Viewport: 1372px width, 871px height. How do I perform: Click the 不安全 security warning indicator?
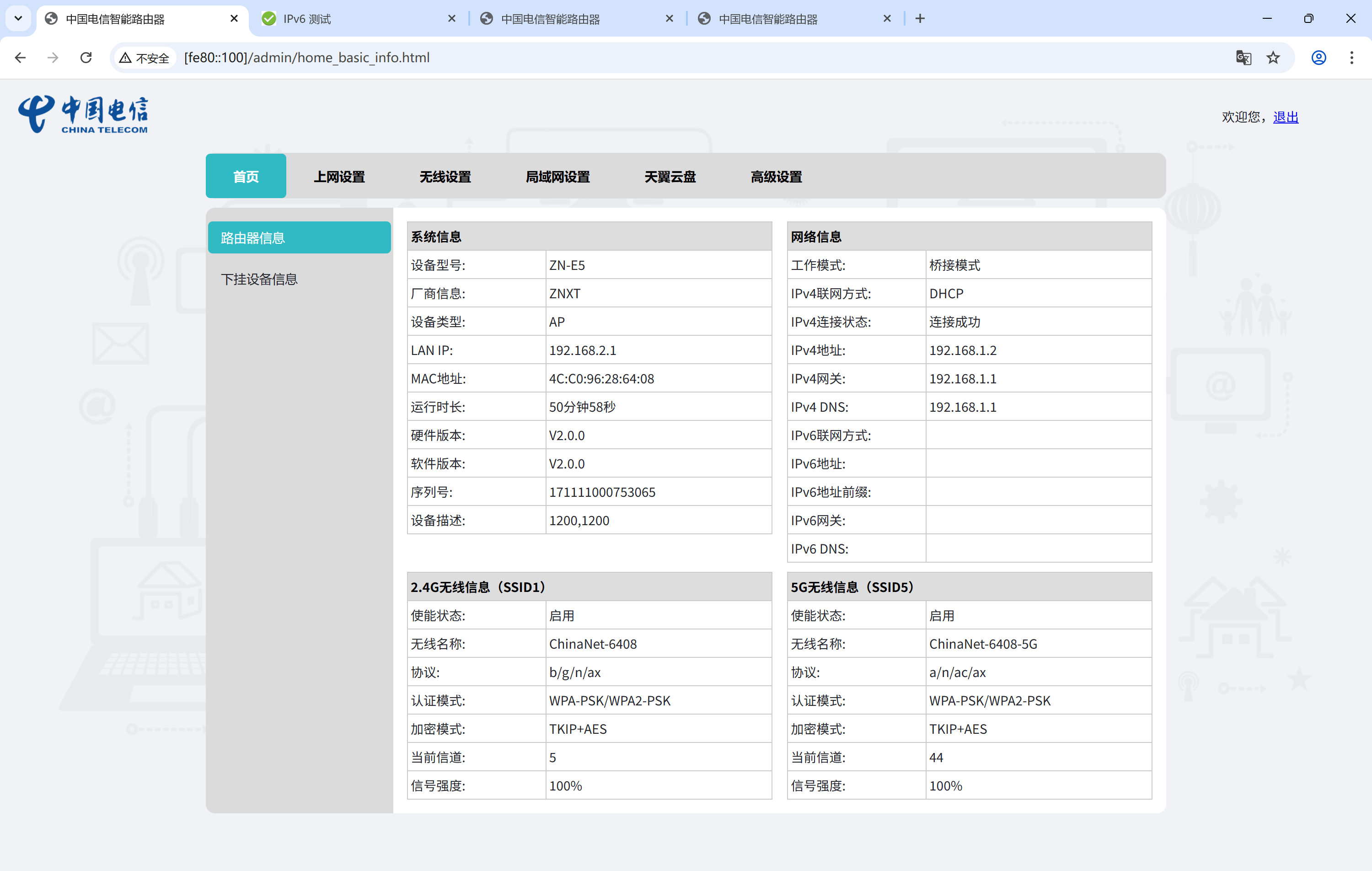coord(144,58)
